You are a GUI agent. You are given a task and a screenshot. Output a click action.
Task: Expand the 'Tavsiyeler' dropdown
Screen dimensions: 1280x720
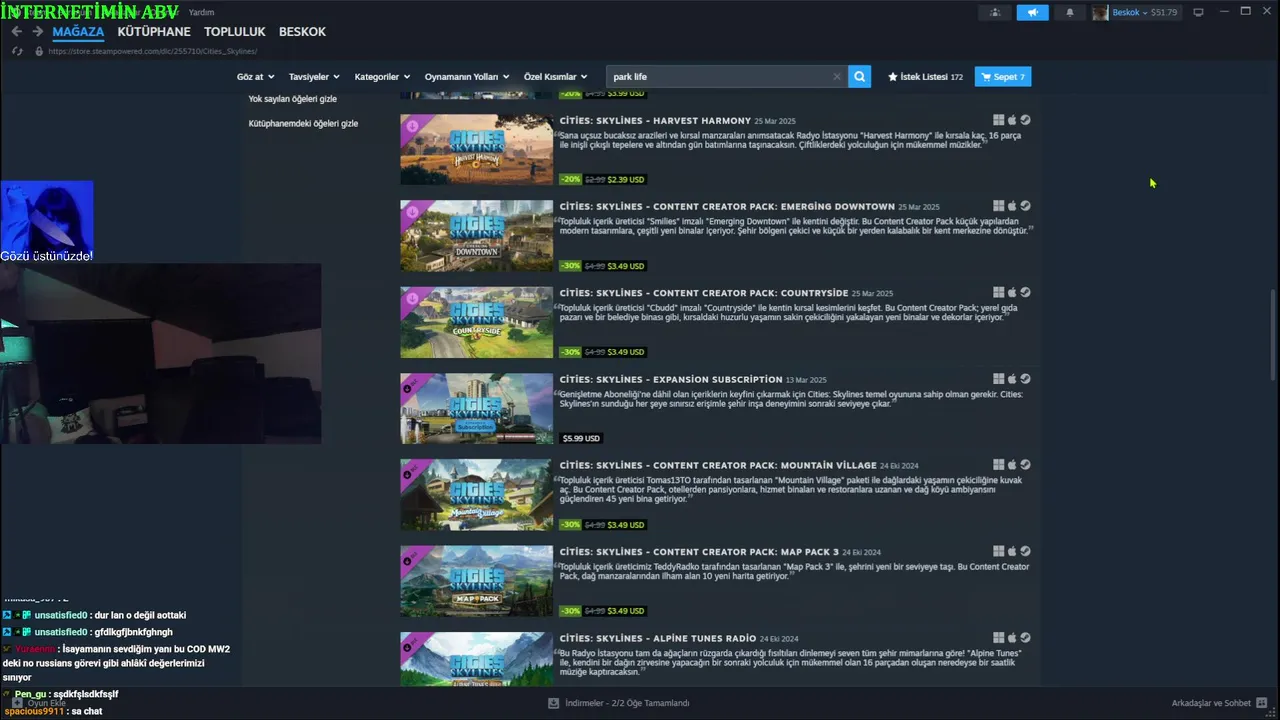314,77
